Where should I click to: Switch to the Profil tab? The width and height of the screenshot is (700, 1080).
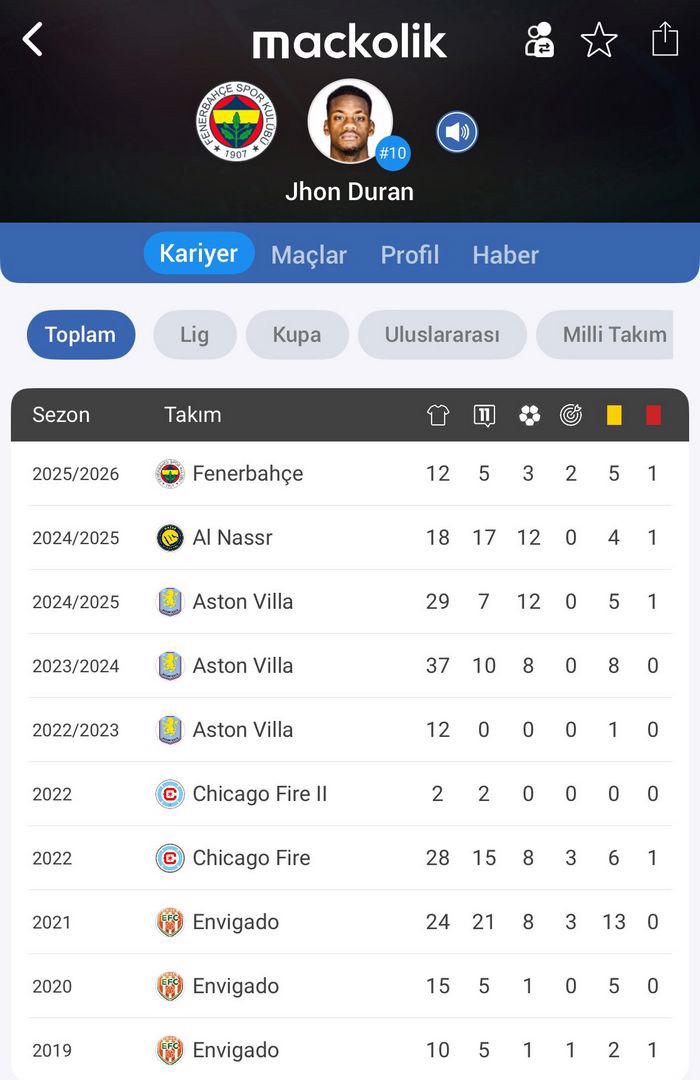tap(410, 255)
